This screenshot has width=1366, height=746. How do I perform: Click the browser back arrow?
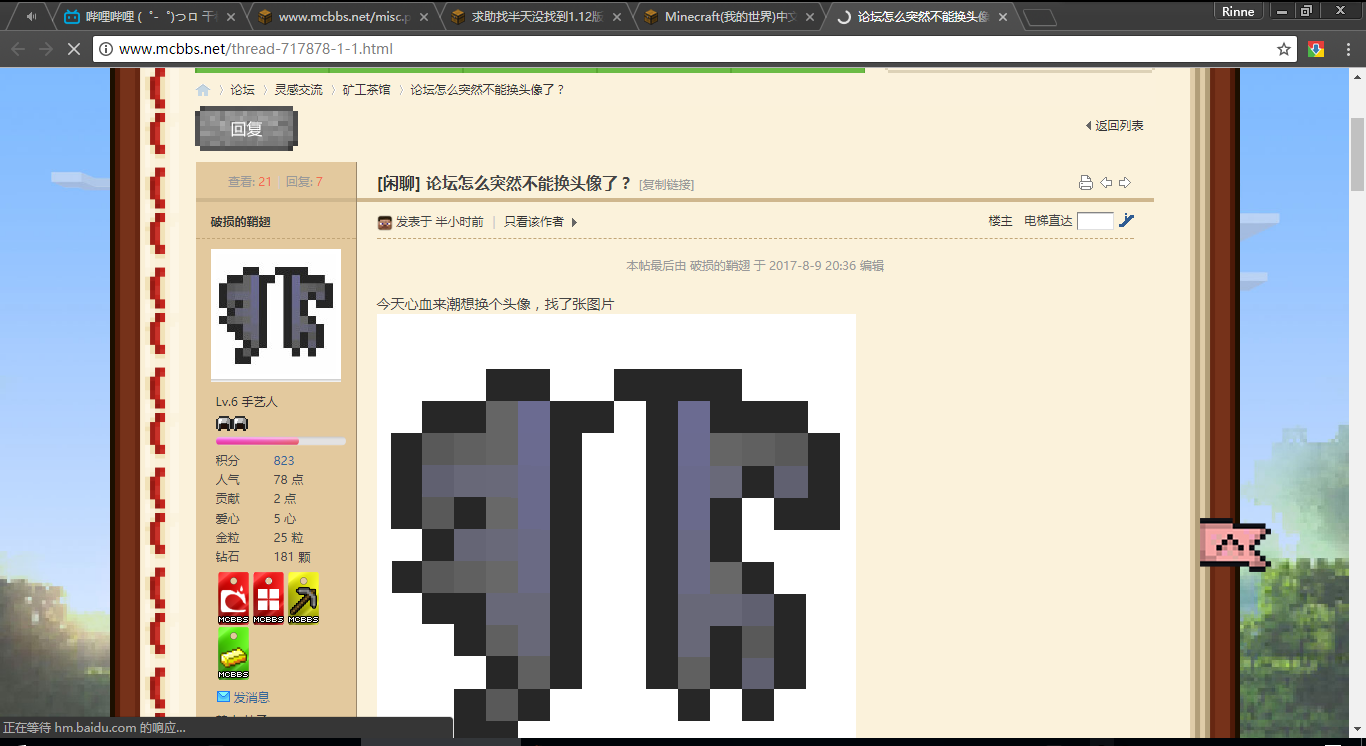coord(18,49)
